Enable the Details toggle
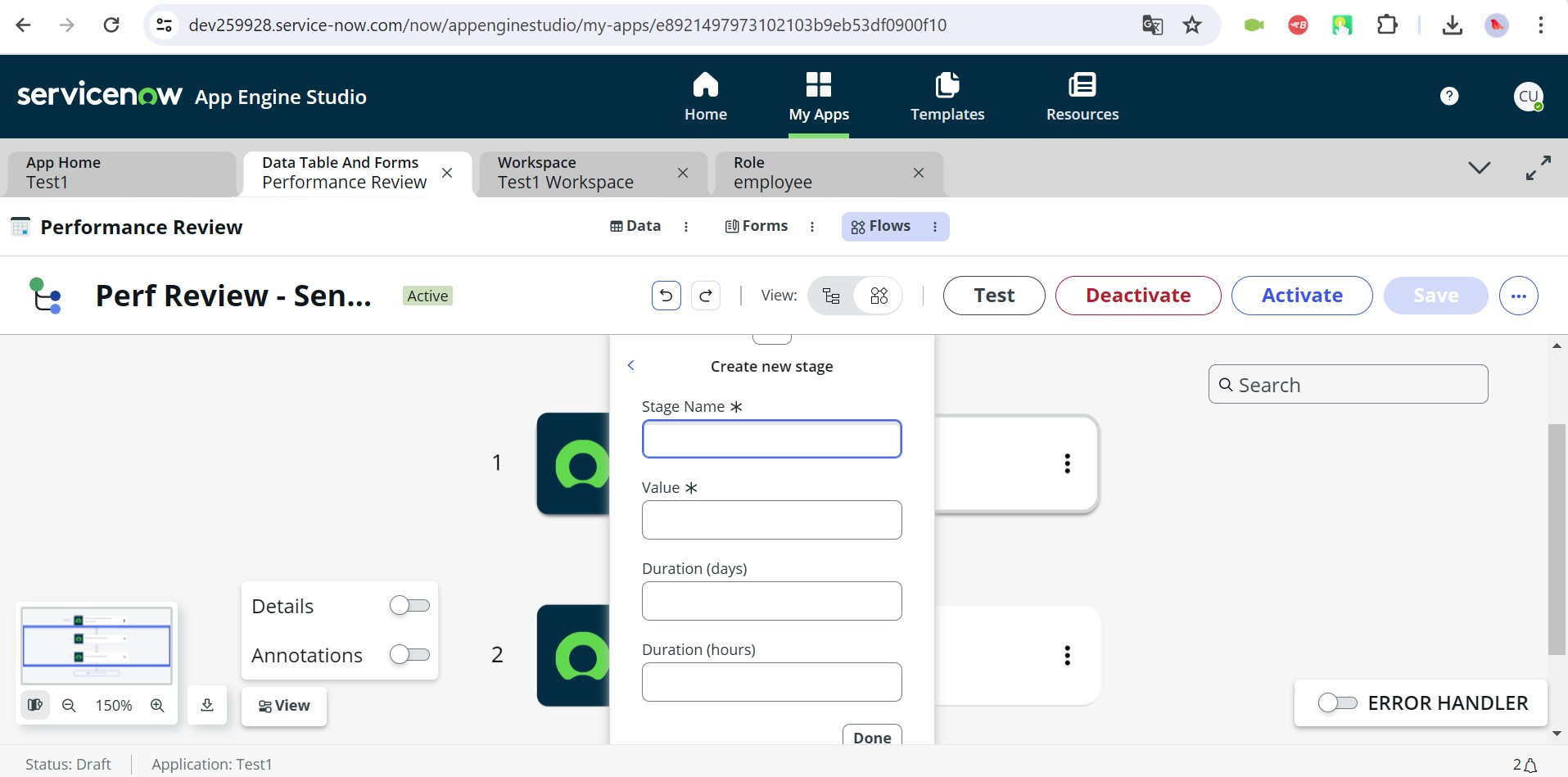The image size is (1568, 777). point(409,606)
